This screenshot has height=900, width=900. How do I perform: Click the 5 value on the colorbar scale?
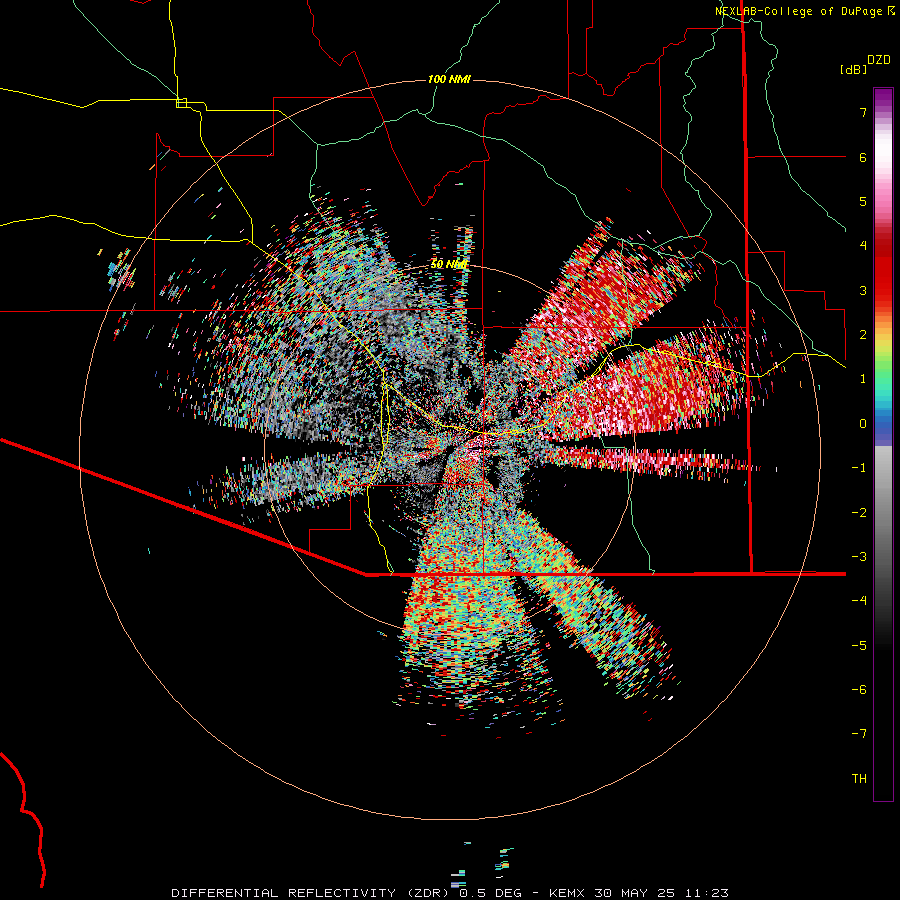tap(863, 201)
